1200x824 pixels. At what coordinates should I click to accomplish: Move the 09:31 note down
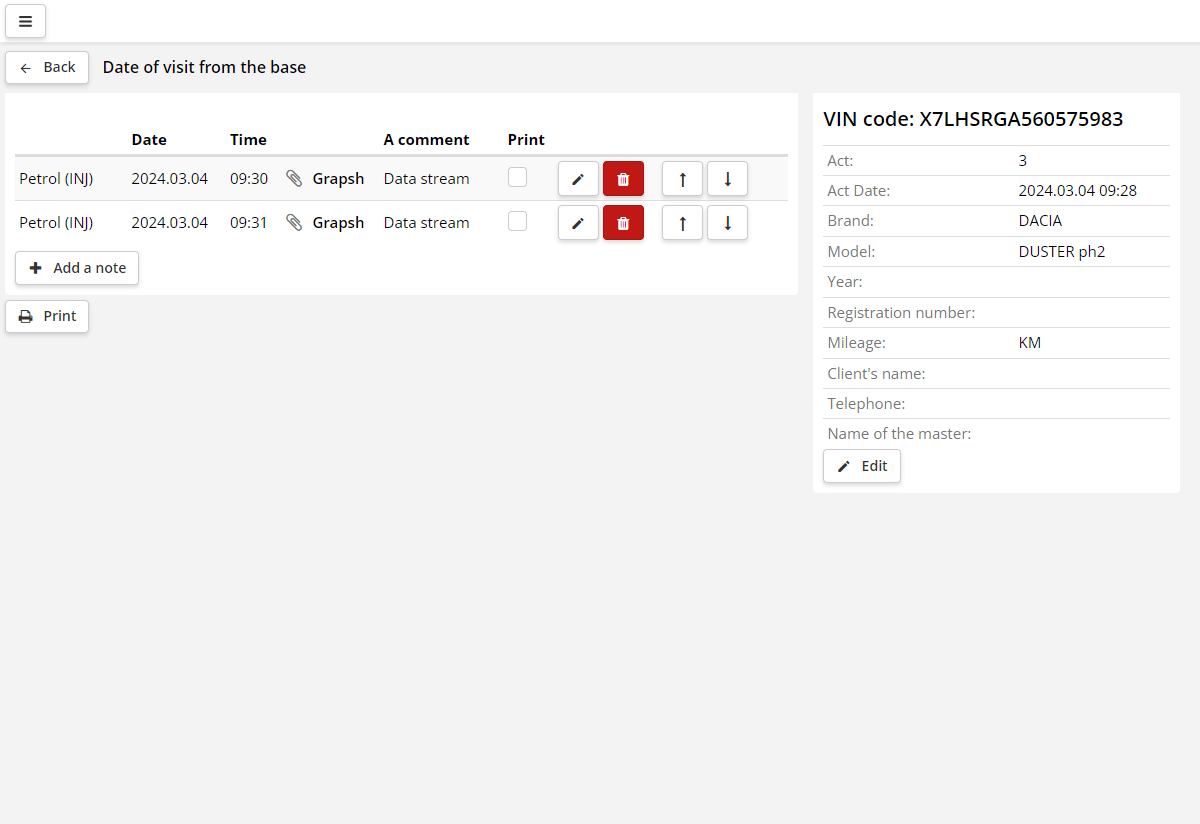[727, 223]
